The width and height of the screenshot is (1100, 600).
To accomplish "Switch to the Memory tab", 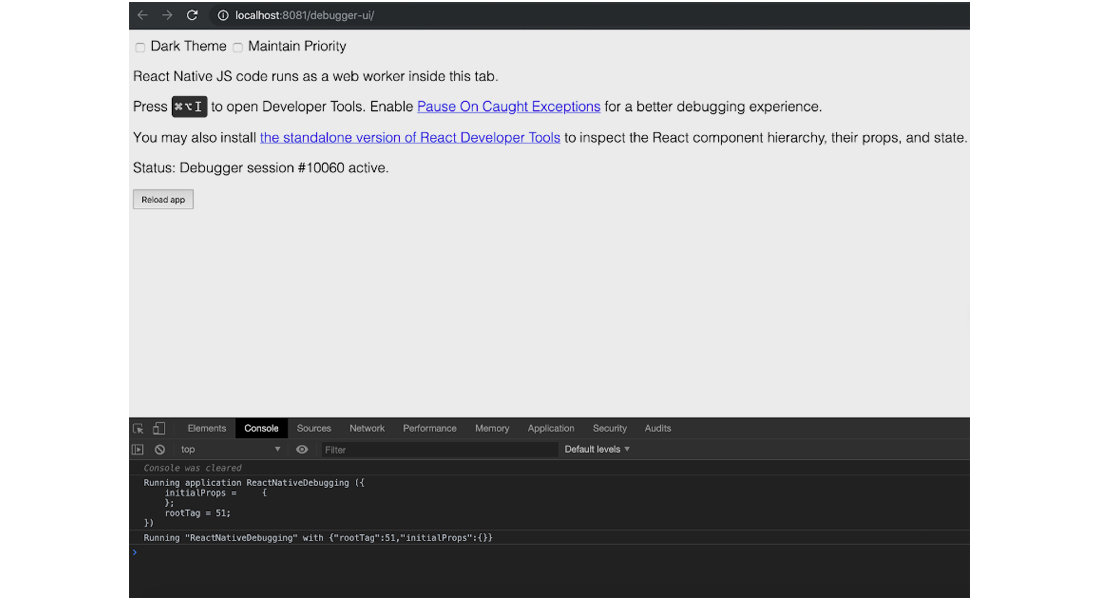I will coord(492,429).
